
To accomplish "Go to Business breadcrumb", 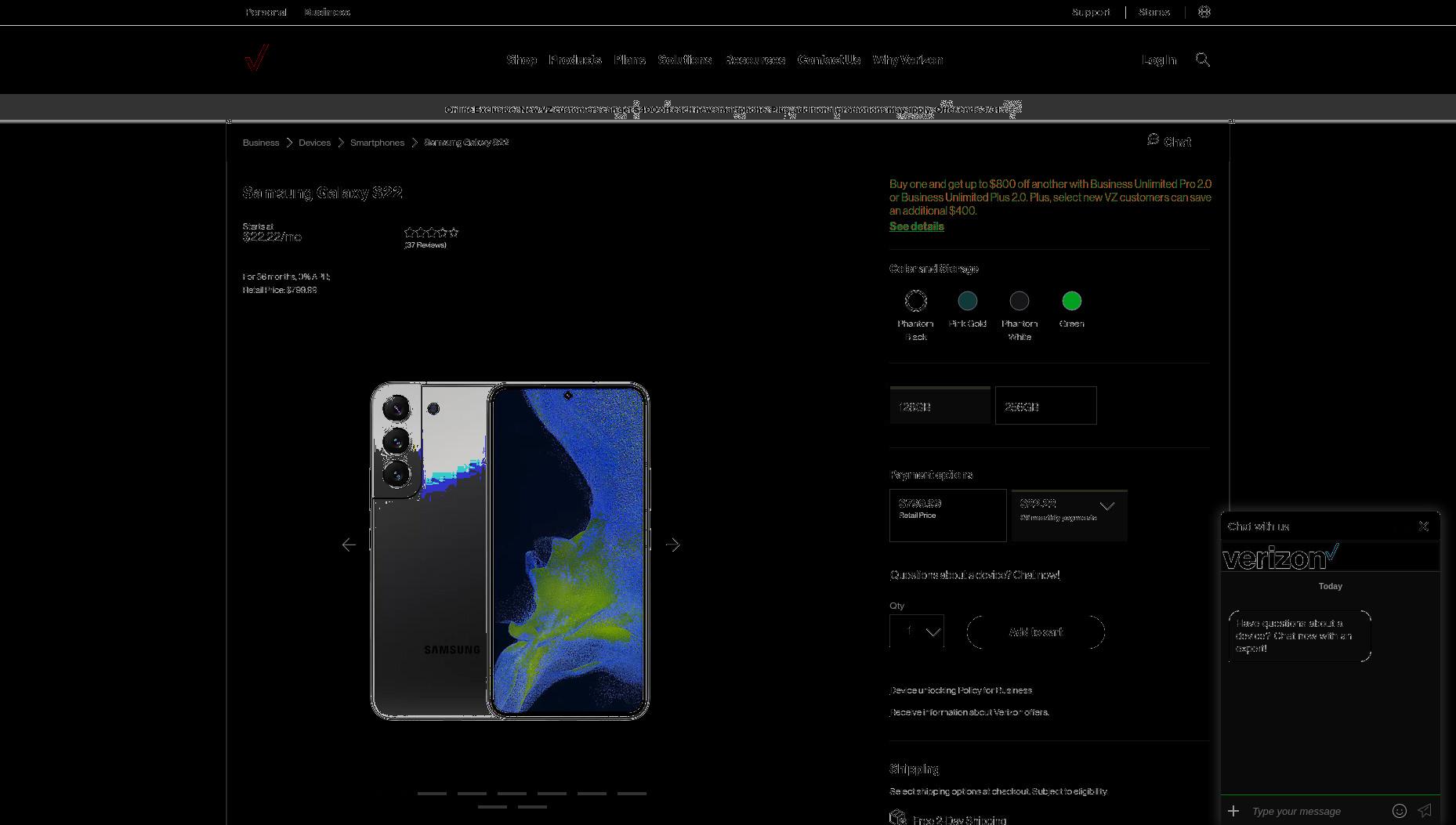I will click(x=261, y=143).
